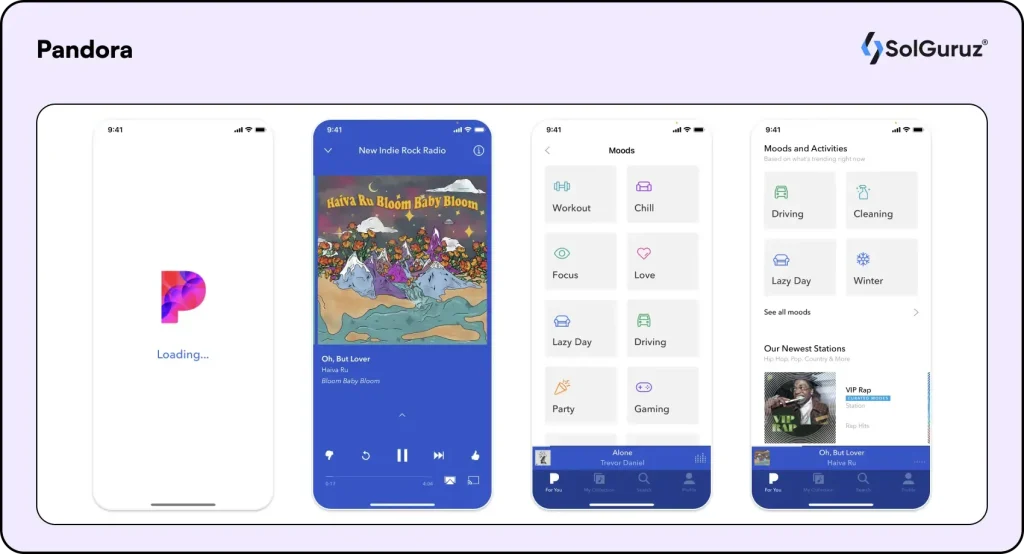The image size is (1024, 554).
Task: Collapse player with the down chevron
Action: (328, 150)
